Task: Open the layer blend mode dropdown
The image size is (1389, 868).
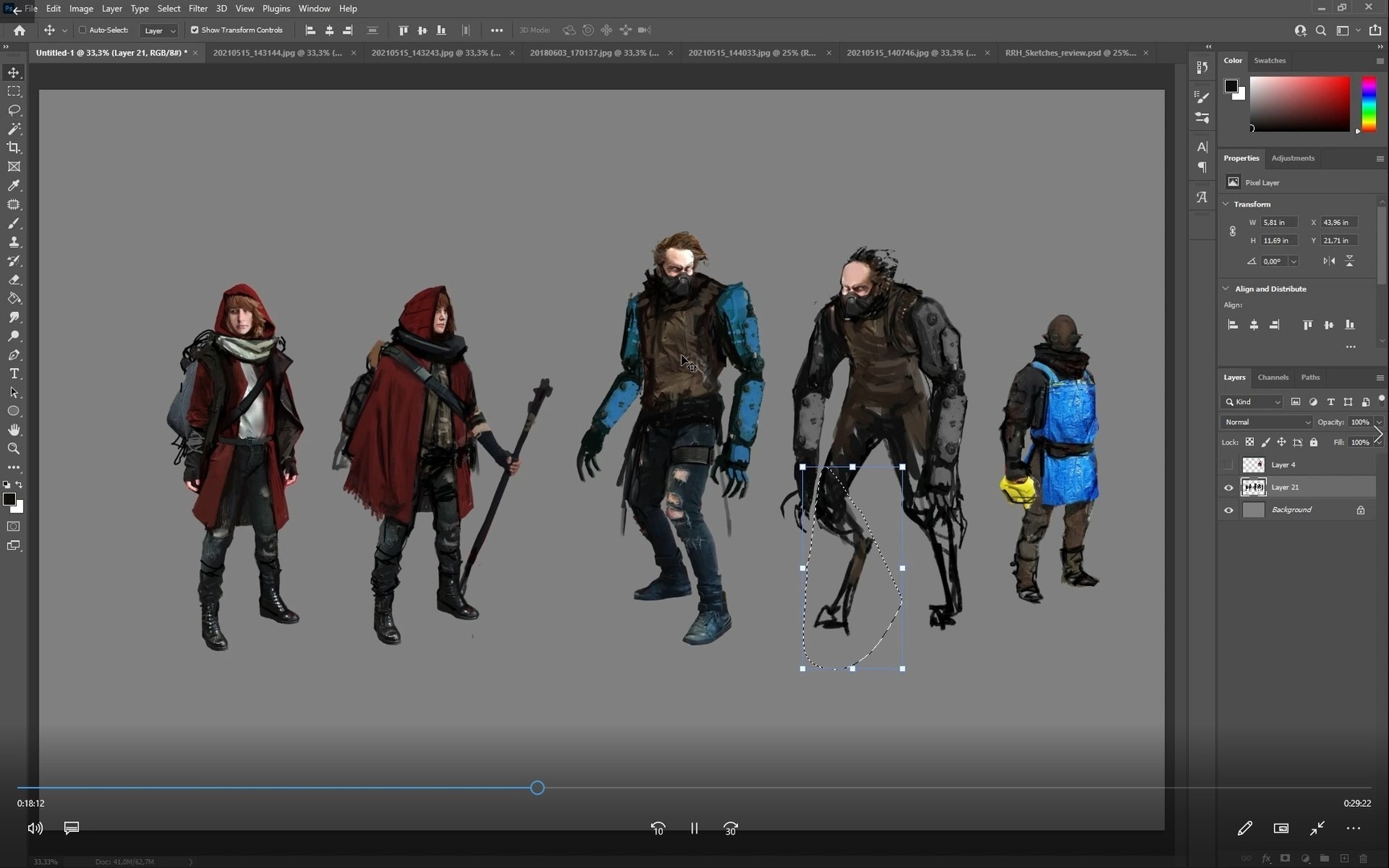Action: point(1266,422)
